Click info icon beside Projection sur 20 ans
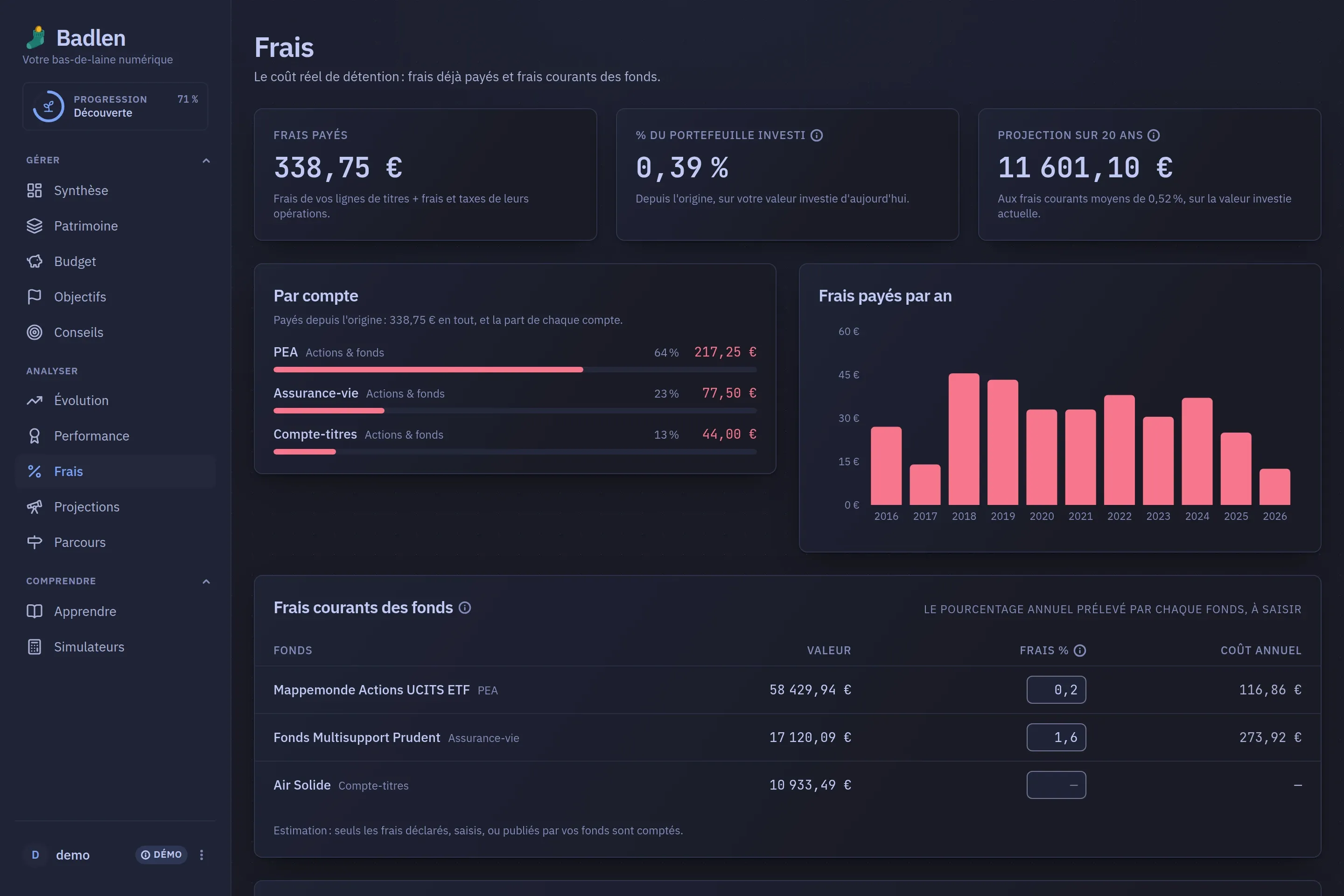This screenshot has width=1344, height=896. point(1154,135)
